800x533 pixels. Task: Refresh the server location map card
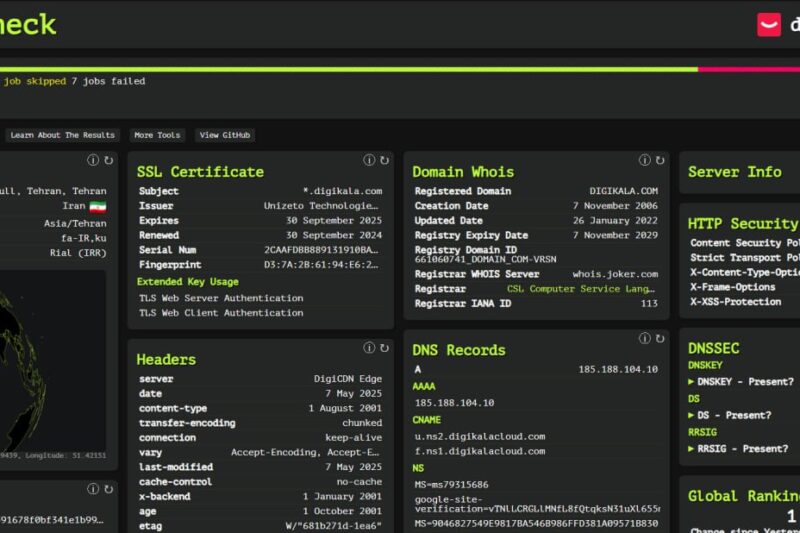(x=108, y=160)
